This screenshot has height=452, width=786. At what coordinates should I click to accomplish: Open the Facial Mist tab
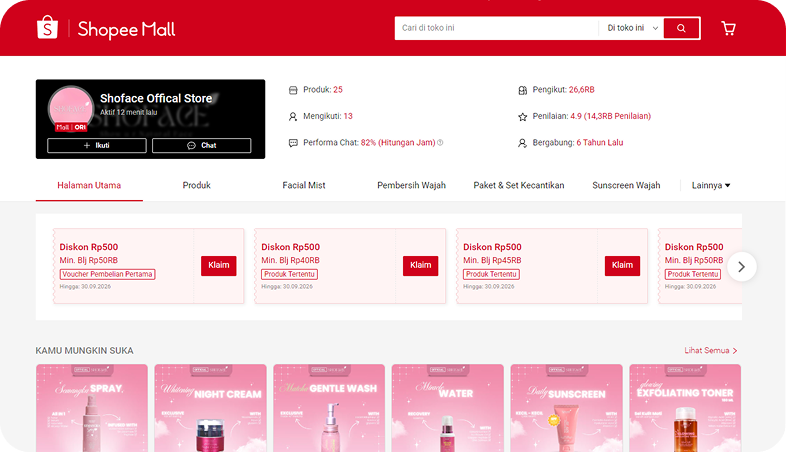coord(304,185)
